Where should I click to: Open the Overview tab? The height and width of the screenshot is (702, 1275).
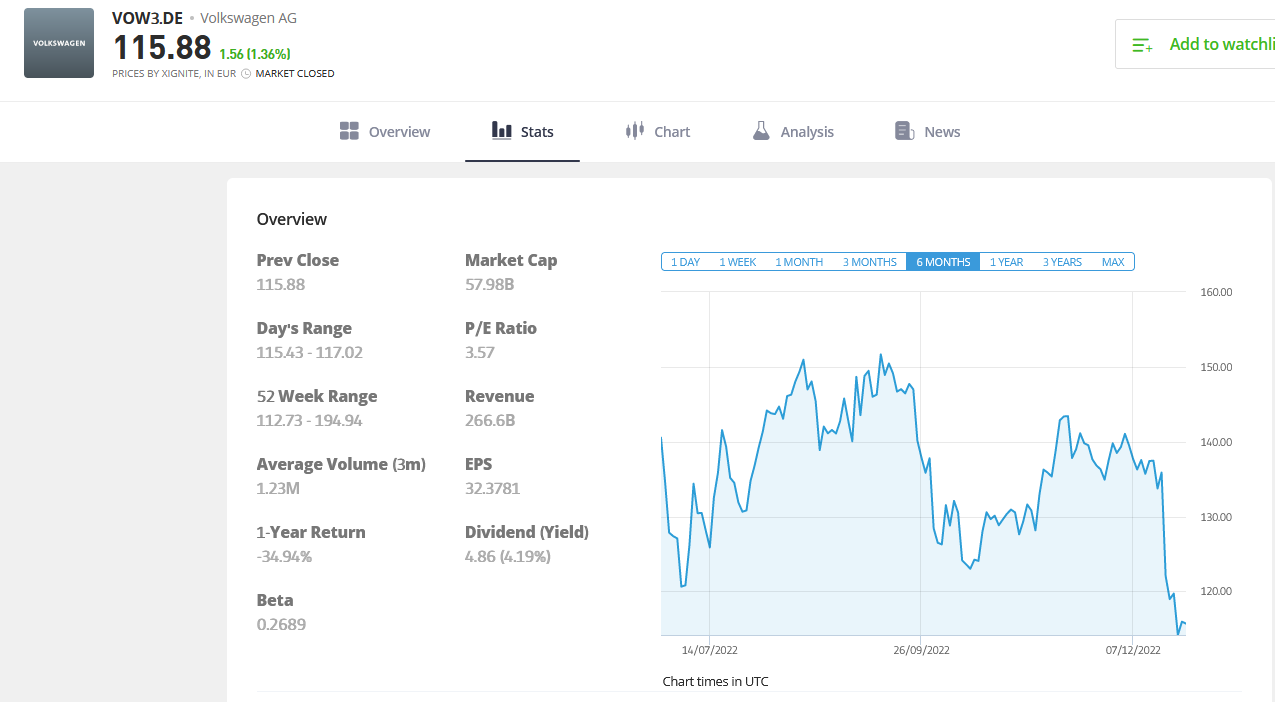pos(385,132)
